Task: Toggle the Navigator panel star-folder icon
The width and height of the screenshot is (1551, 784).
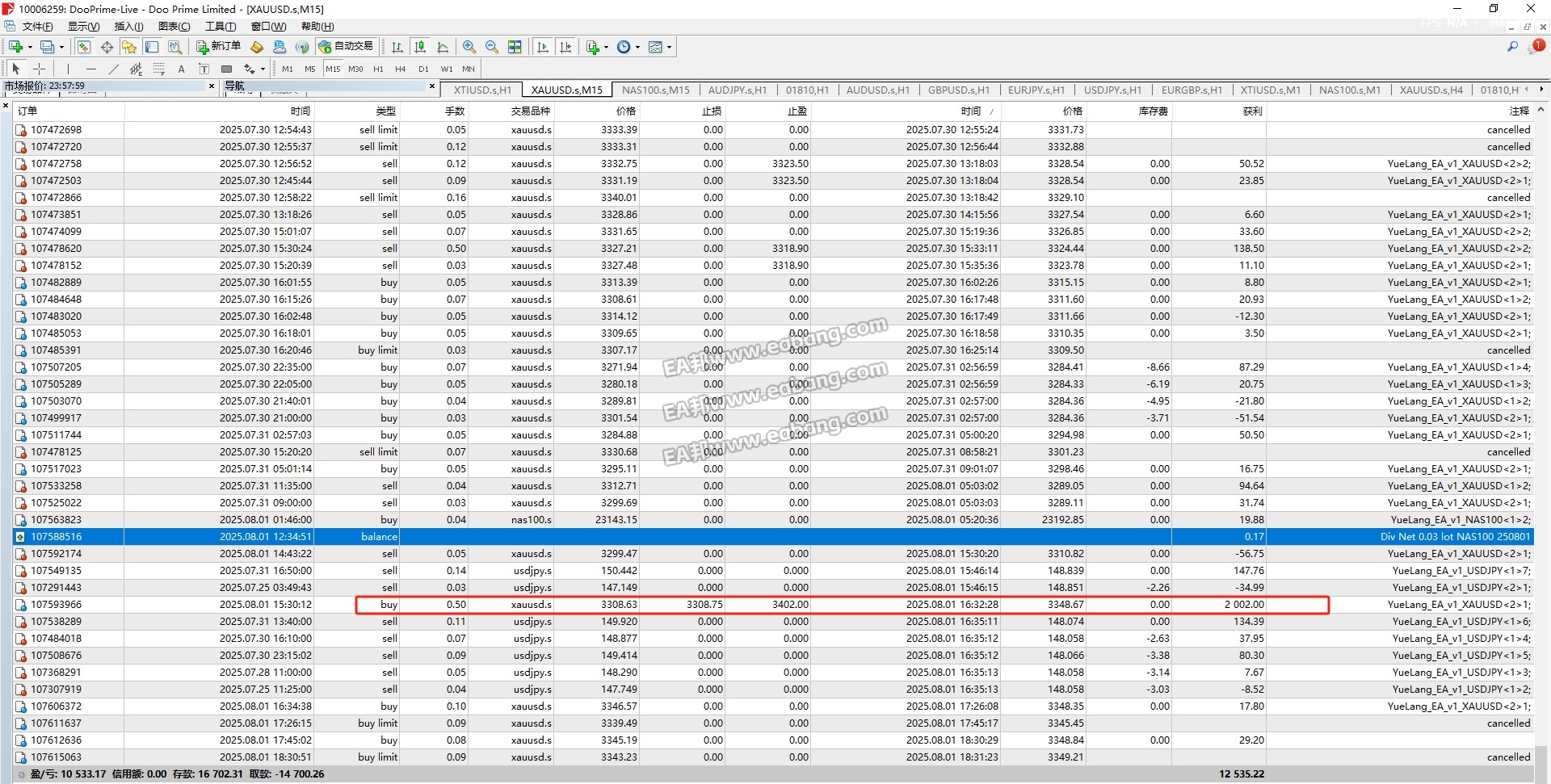Action: click(129, 47)
